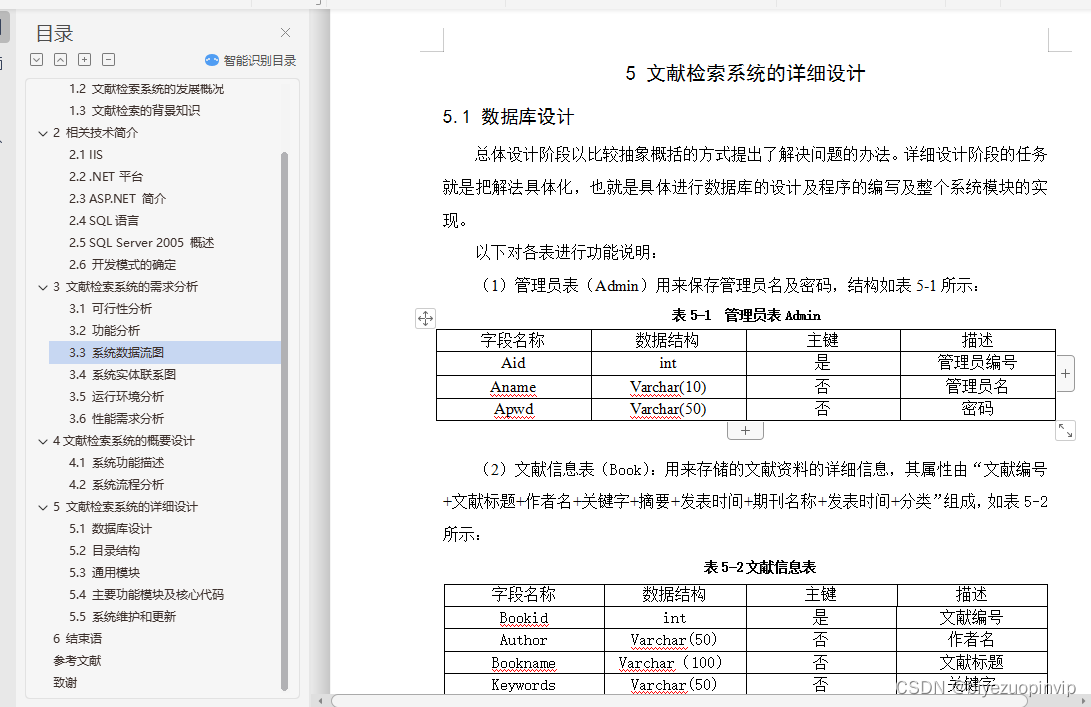Select outline entry '2 相关技术简介'
This screenshot has width=1091, height=707.
(95, 133)
